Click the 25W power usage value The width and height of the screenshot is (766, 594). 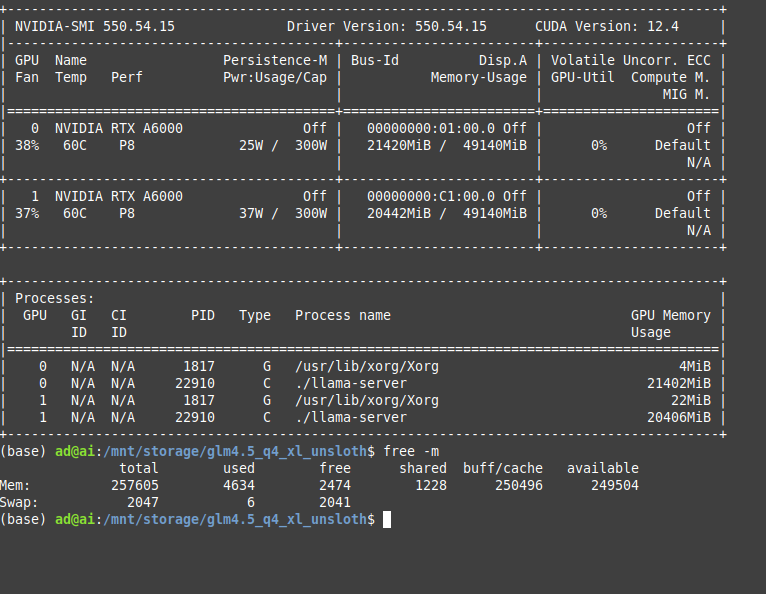(x=251, y=146)
